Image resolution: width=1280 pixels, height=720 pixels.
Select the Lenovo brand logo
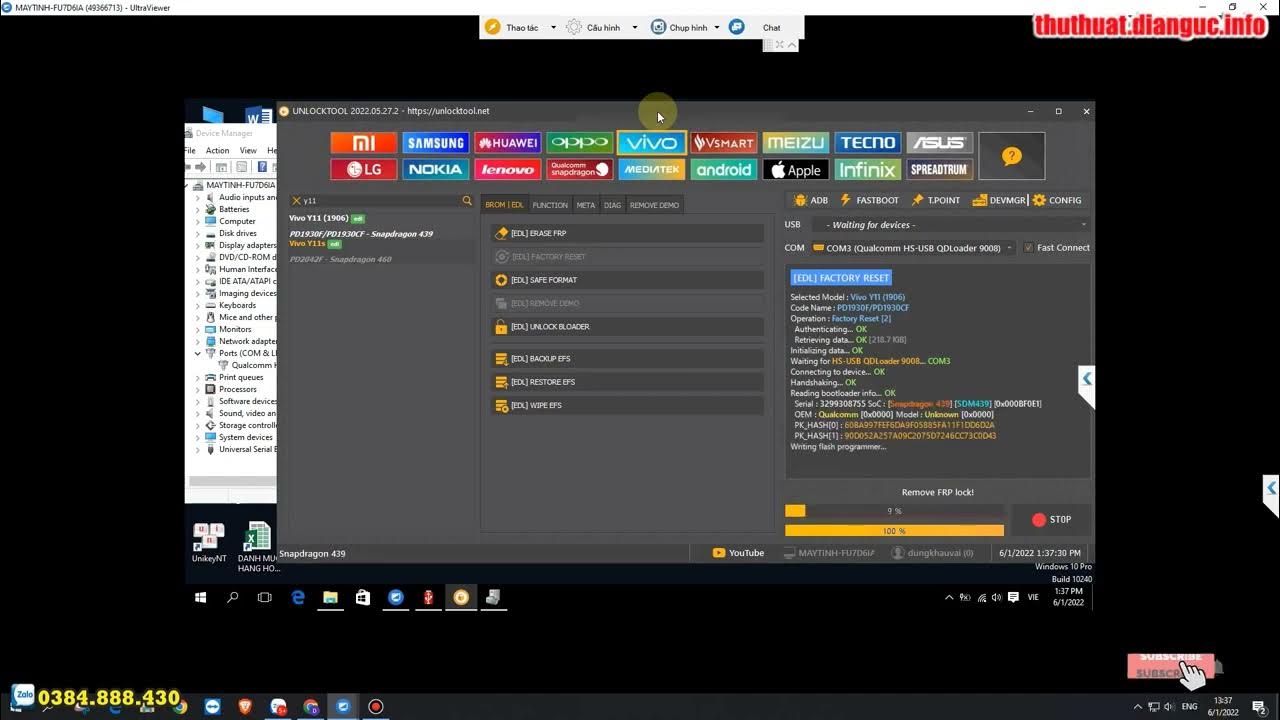point(508,170)
